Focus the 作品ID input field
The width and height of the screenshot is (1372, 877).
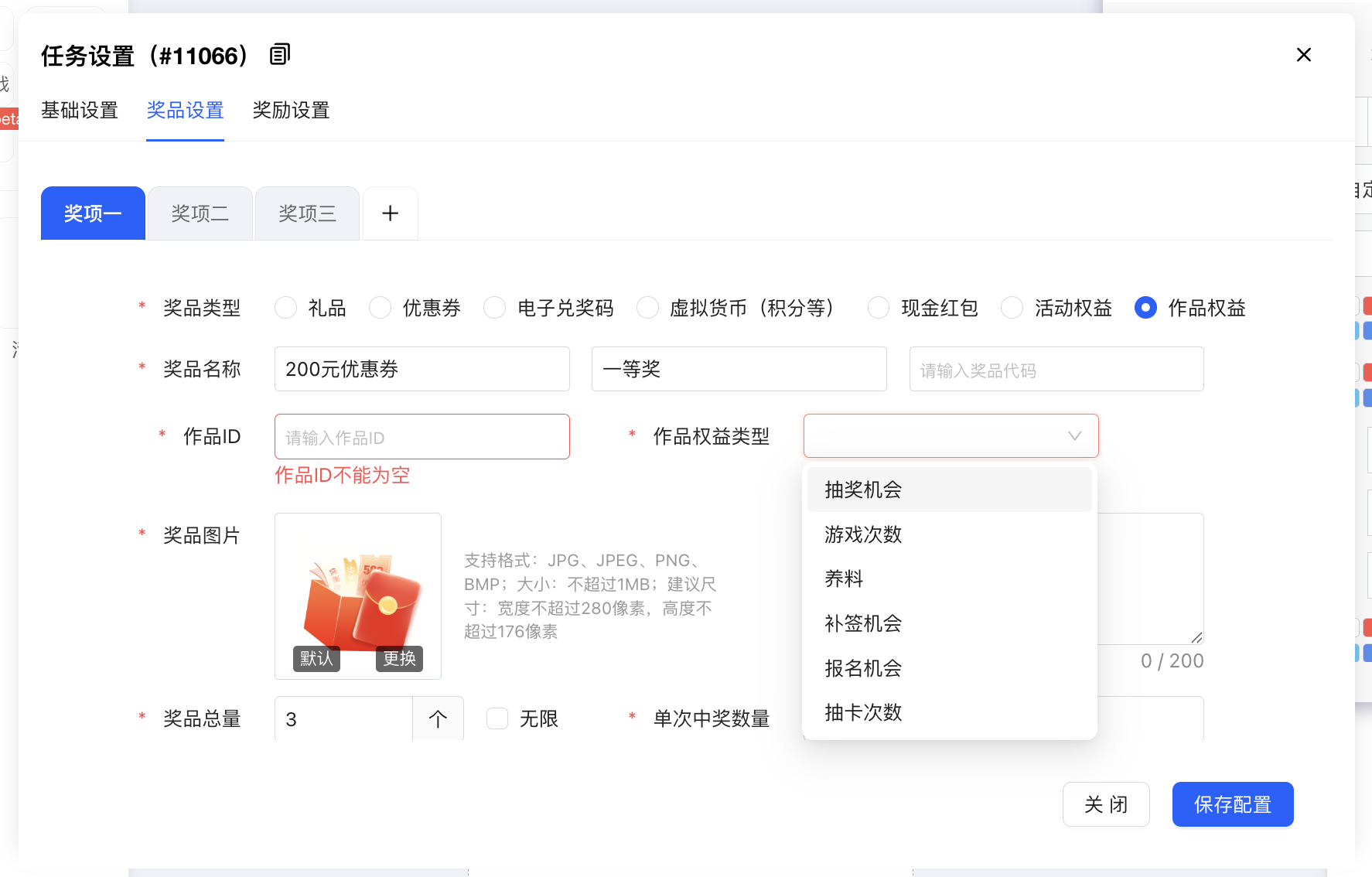[x=421, y=437]
